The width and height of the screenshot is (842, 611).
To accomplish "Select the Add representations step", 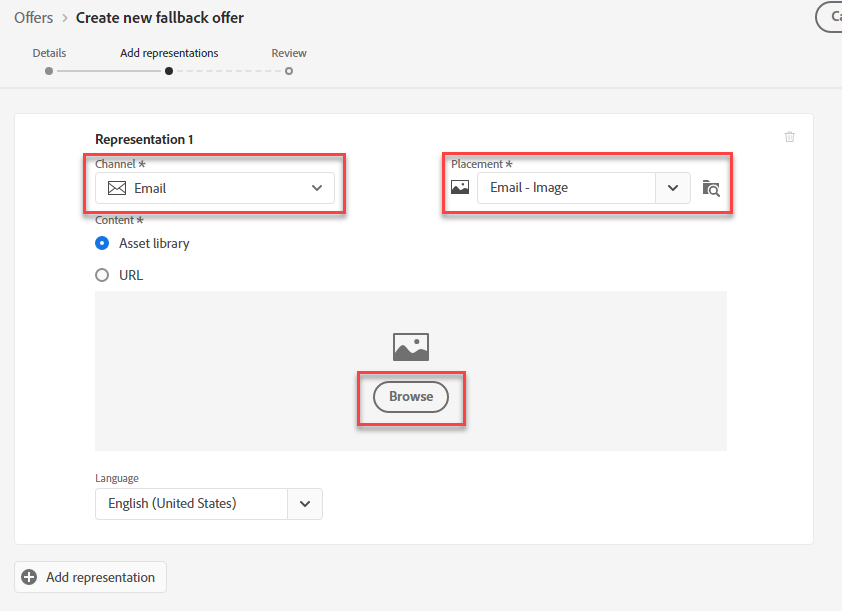I will pyautogui.click(x=169, y=53).
